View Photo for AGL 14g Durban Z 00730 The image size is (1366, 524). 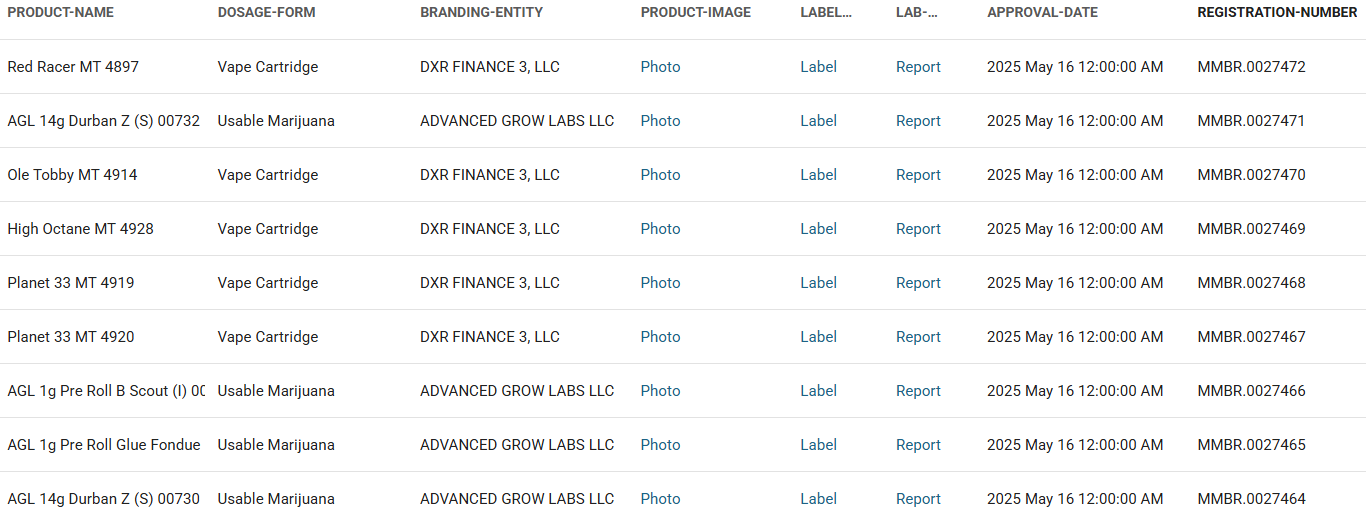click(660, 499)
